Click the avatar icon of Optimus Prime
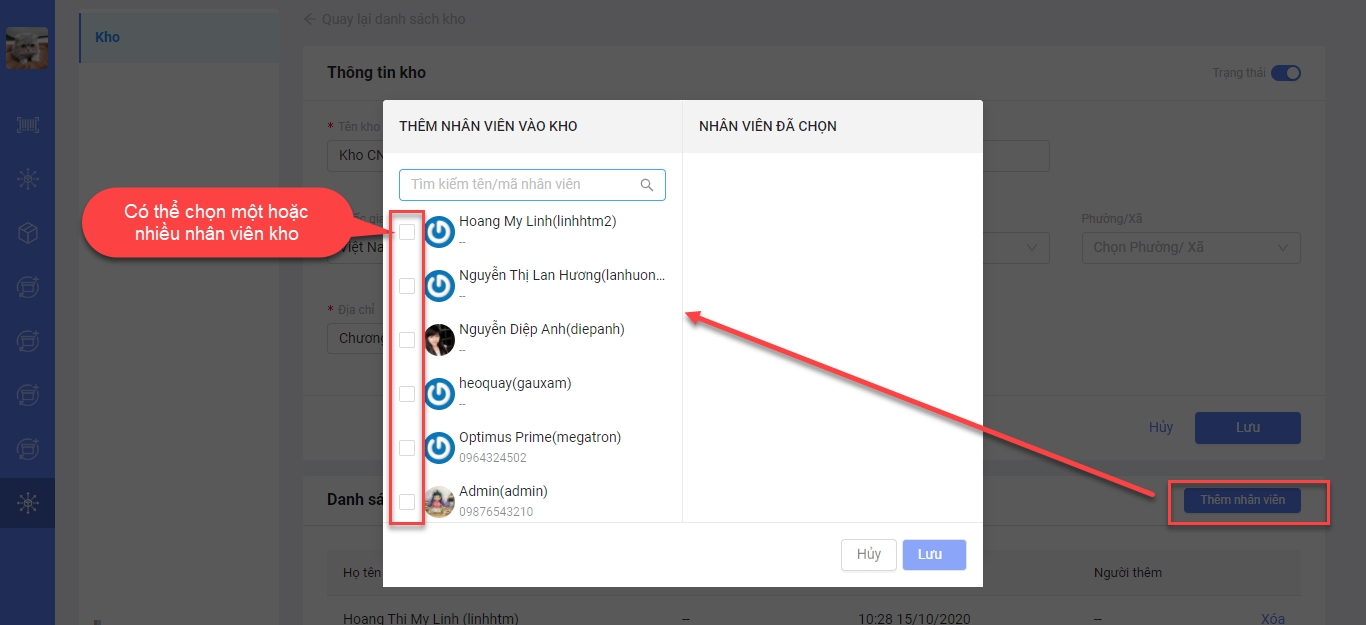The image size is (1366, 625). 439,448
